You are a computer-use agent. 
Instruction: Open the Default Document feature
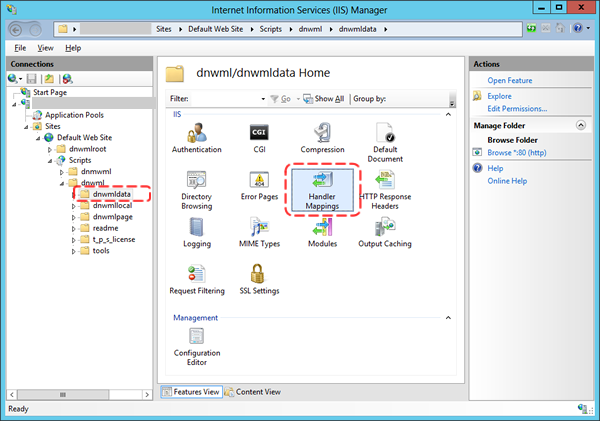tap(385, 142)
